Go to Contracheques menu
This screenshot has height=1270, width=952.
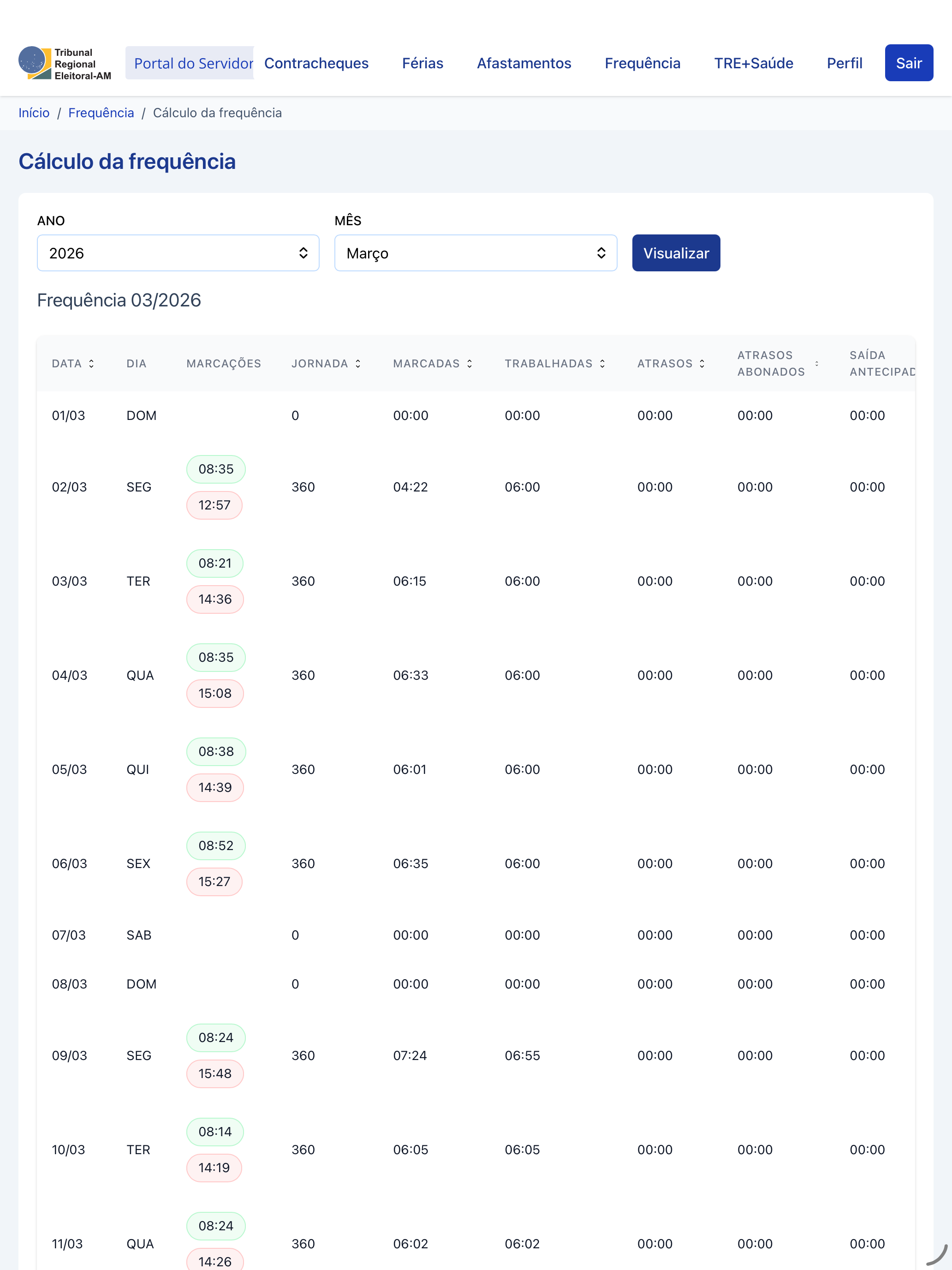click(x=316, y=63)
